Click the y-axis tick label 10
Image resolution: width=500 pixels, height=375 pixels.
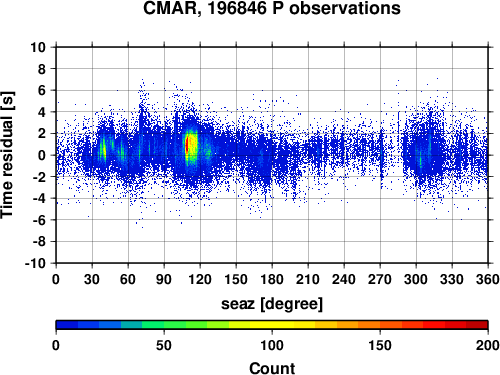point(38,47)
